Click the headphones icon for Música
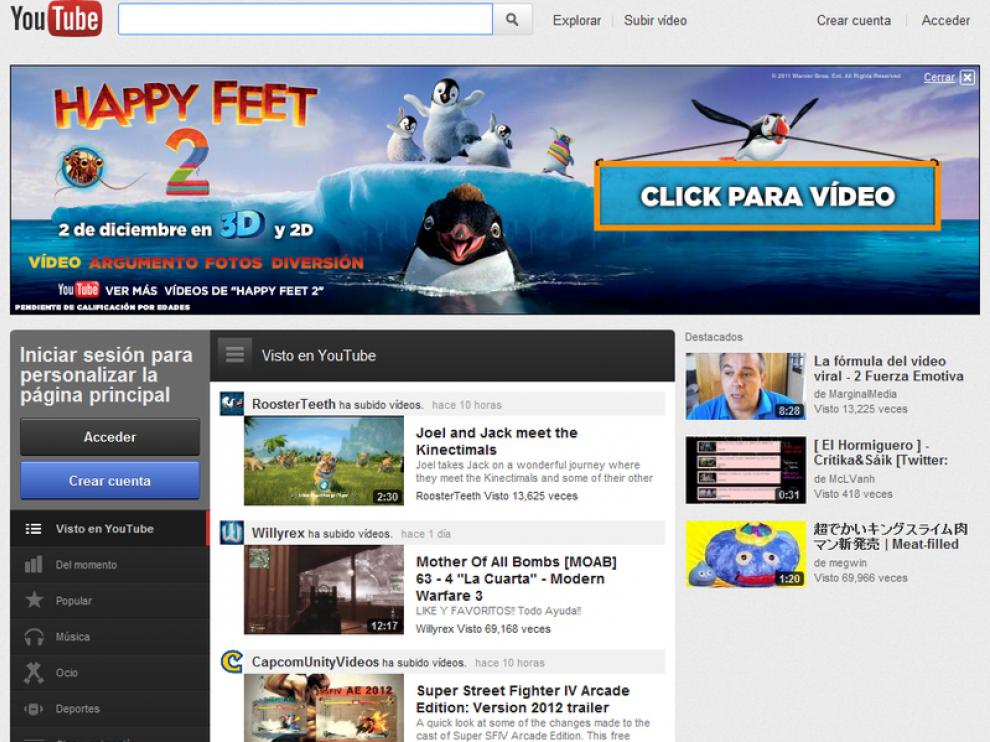 coord(34,637)
